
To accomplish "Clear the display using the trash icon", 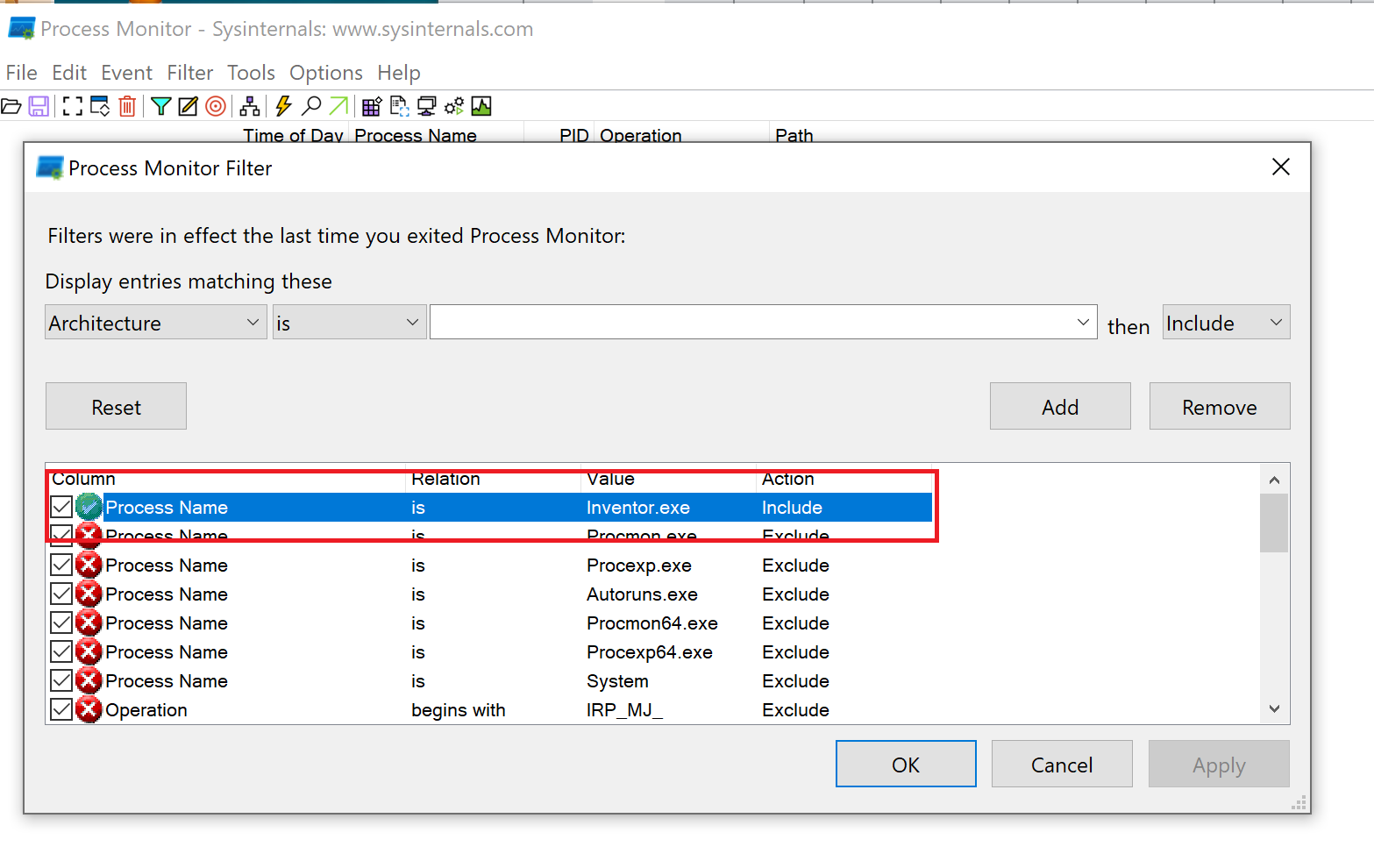I will 127,105.
